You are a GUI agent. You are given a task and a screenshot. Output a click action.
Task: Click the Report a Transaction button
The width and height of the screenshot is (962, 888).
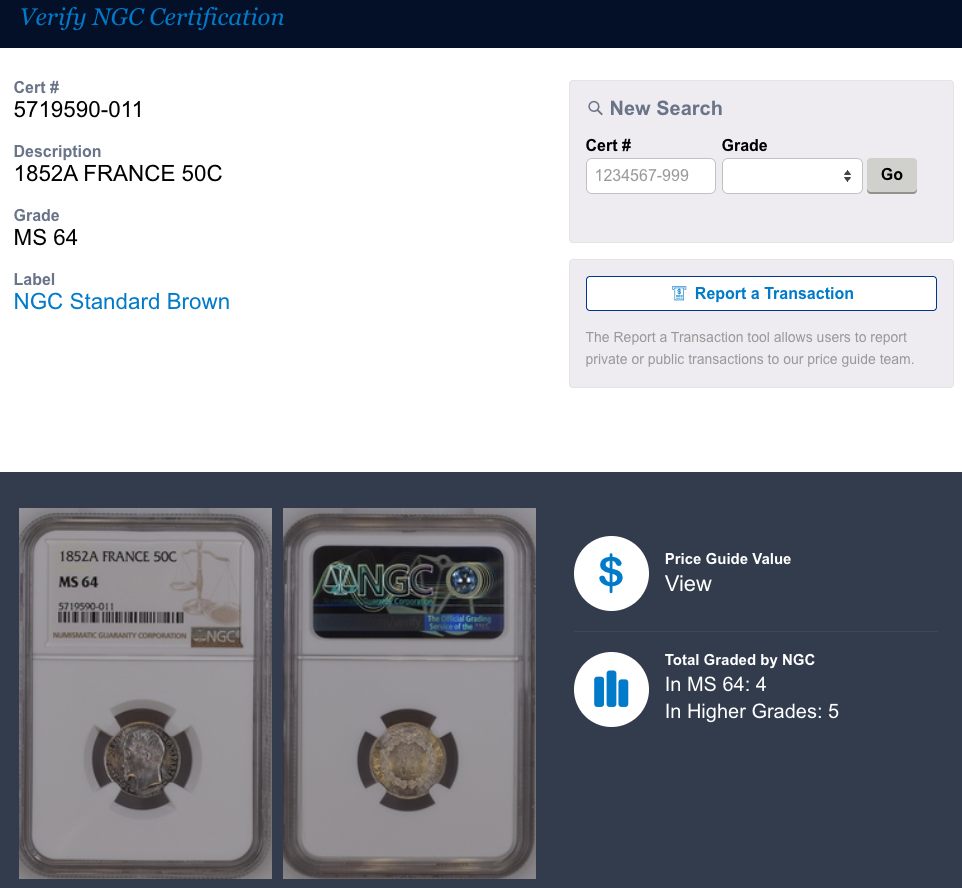[x=761, y=293]
